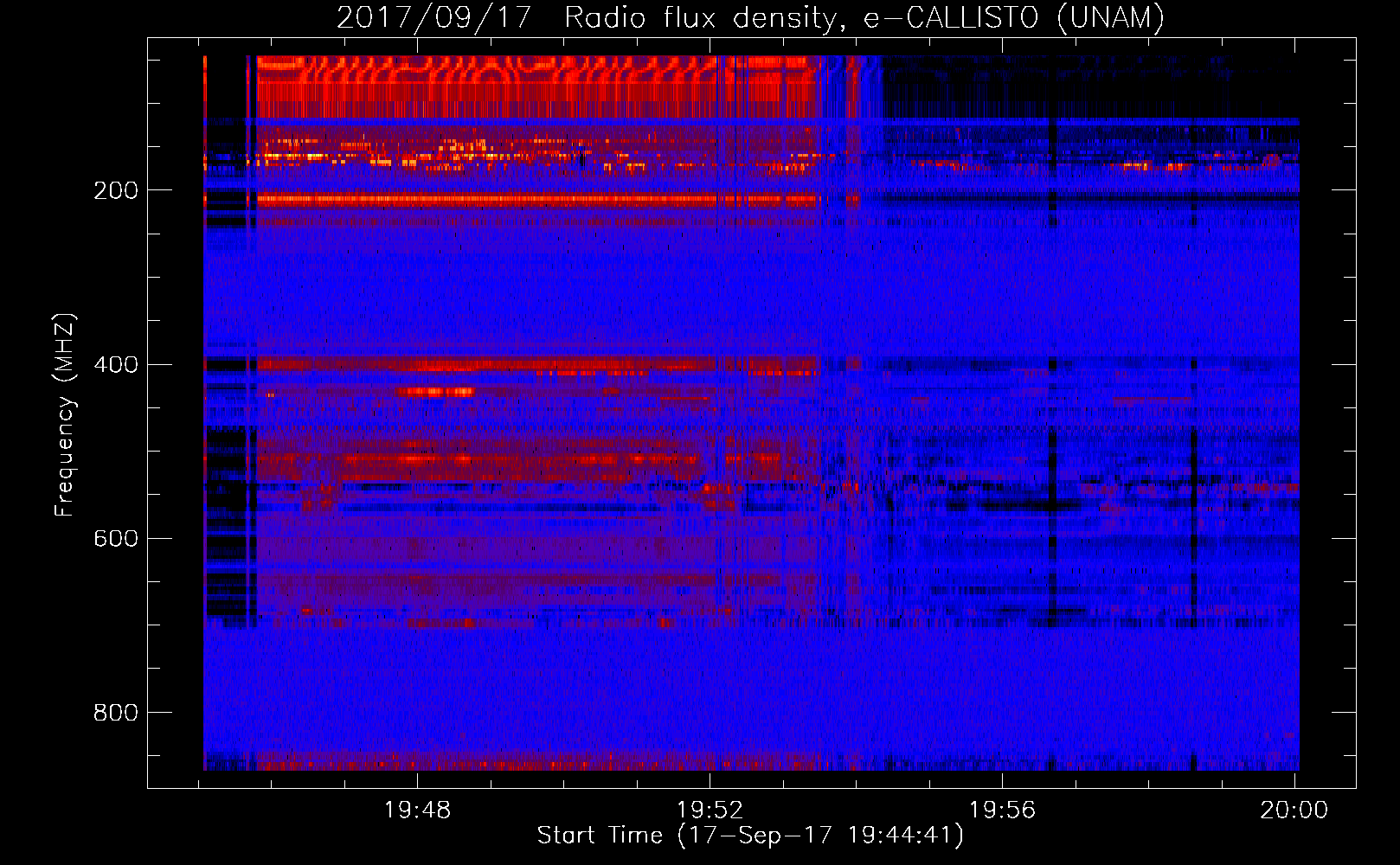The width and height of the screenshot is (1400, 865).
Task: Click the 19:56 time tick label
Action: coord(1002,811)
